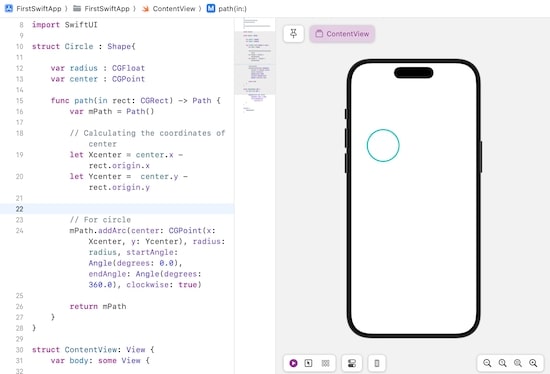Click the M method icon in breadcrumb
This screenshot has height=374, width=550.
tap(210, 8)
